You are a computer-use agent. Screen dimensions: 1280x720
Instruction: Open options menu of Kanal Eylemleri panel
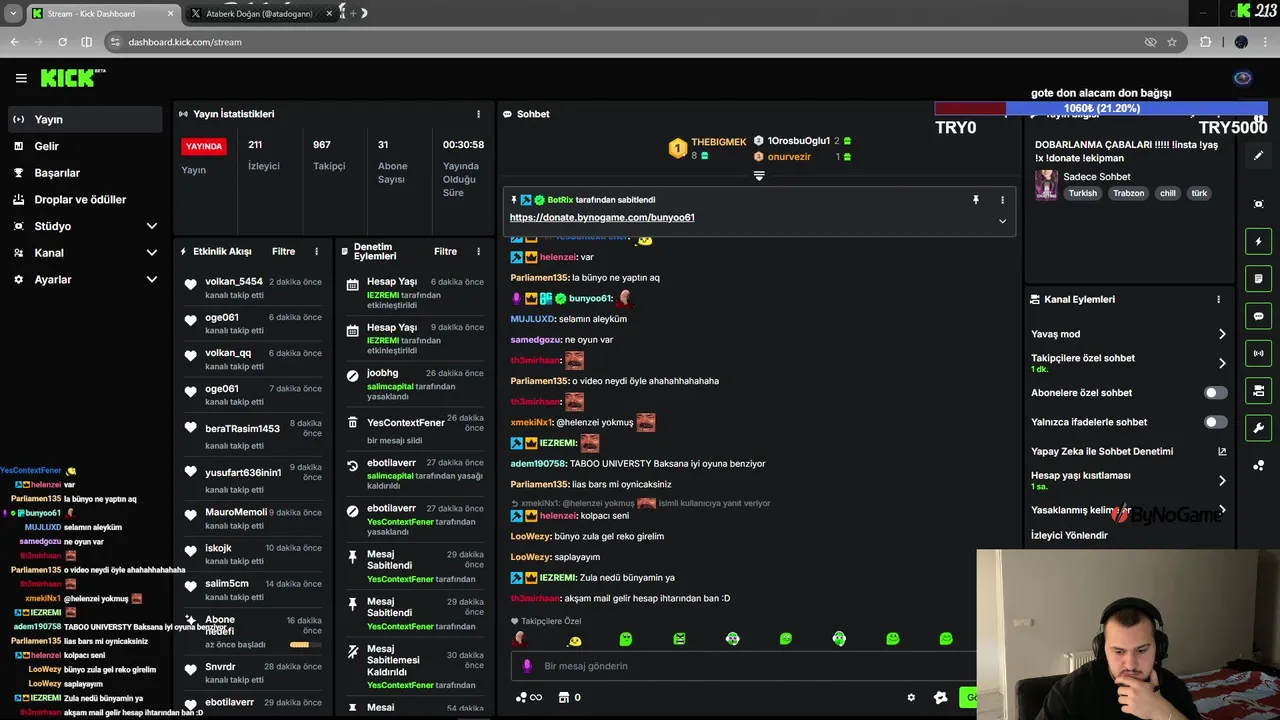[x=1218, y=299]
